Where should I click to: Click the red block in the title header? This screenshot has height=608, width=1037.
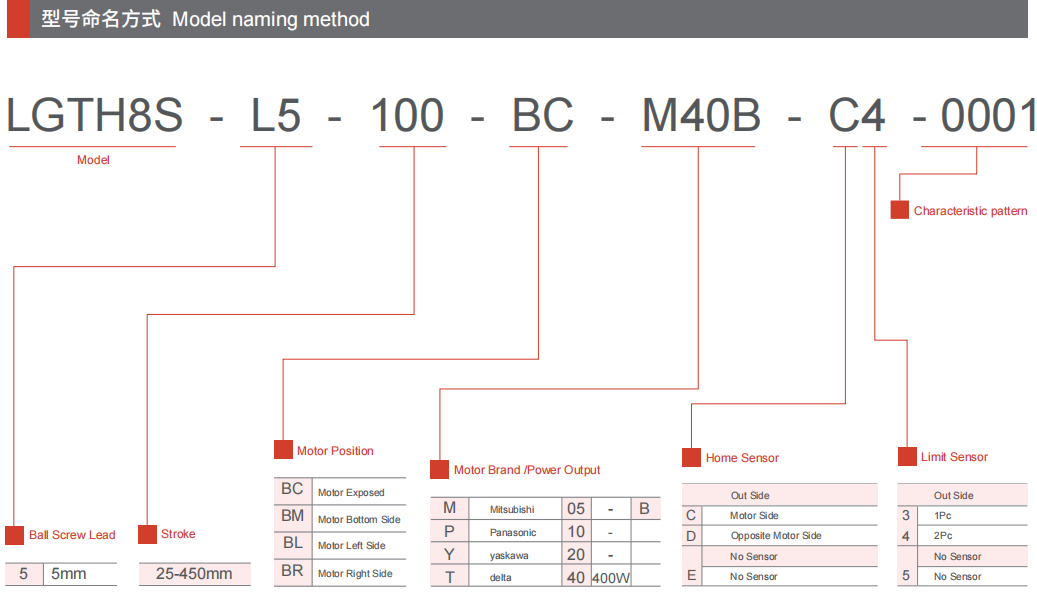tap(18, 19)
